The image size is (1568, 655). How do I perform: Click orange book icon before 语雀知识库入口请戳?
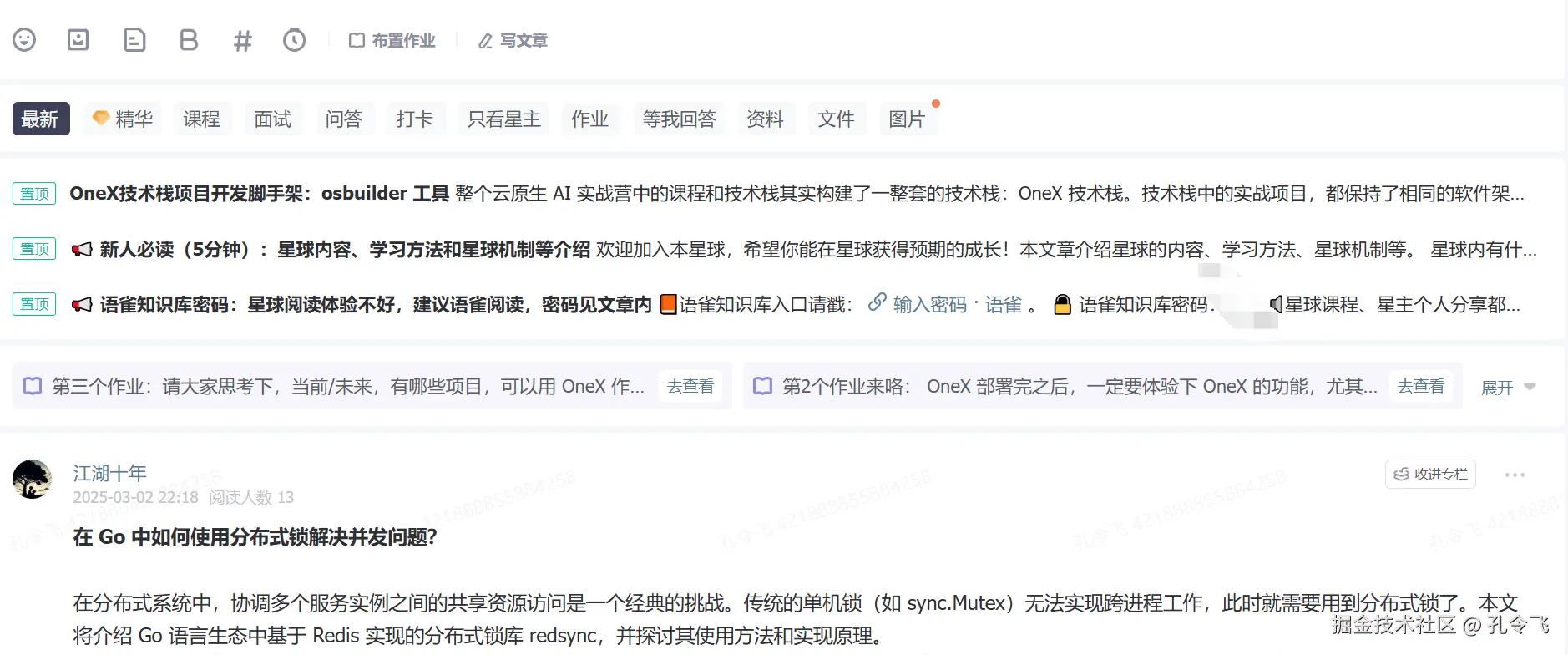click(x=668, y=304)
